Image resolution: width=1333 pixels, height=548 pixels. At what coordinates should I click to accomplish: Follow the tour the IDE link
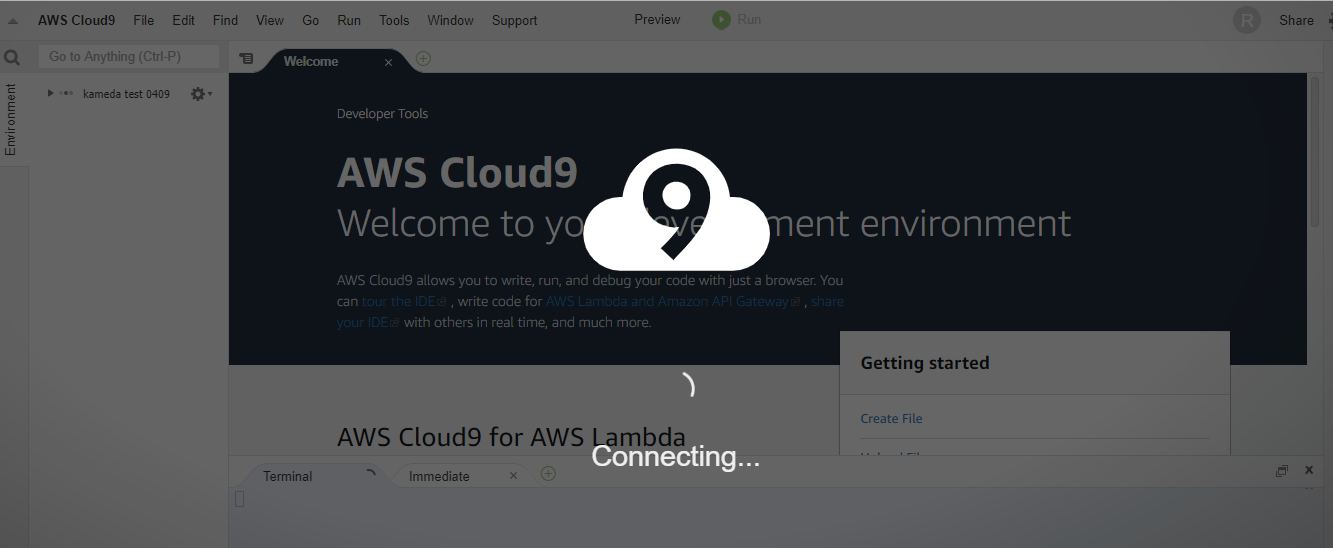coord(406,301)
